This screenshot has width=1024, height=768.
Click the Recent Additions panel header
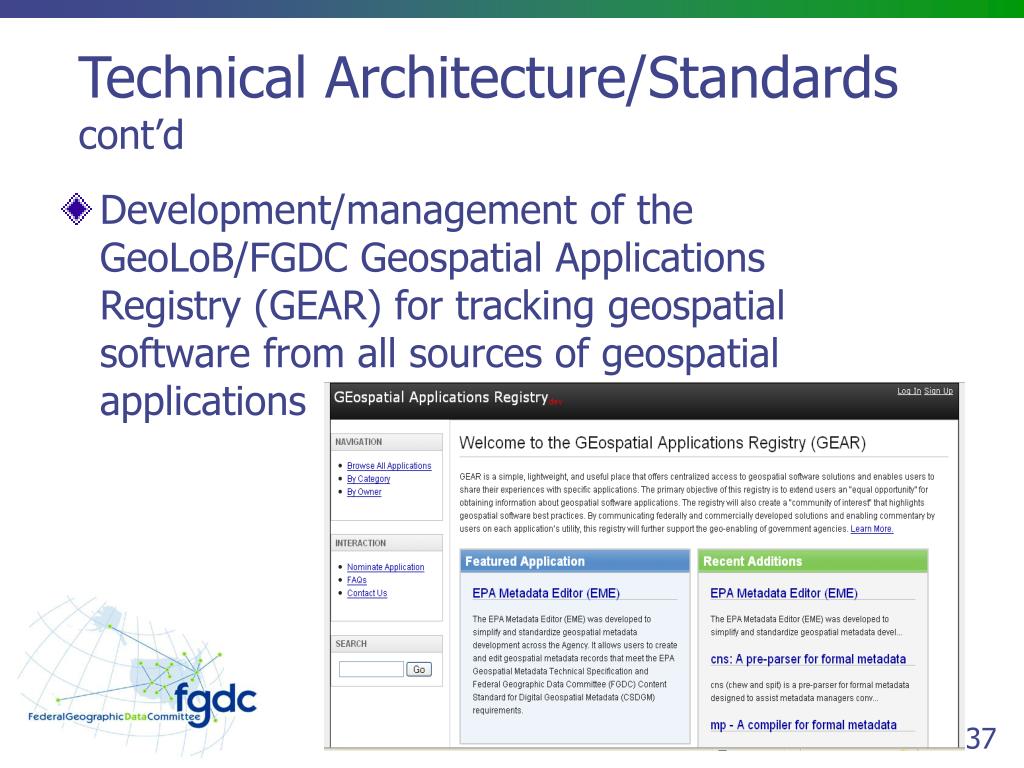812,561
